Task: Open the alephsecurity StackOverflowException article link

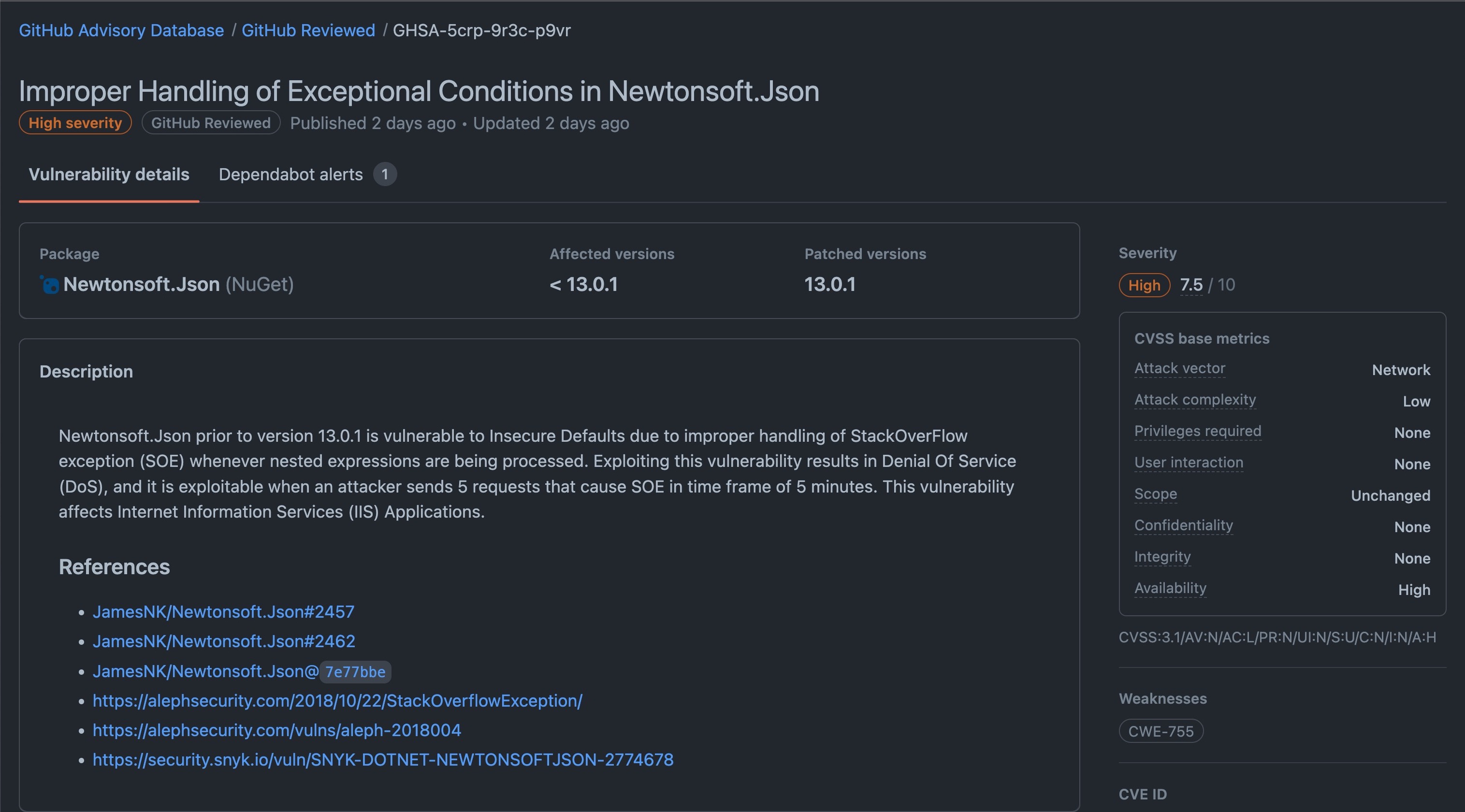Action: (x=337, y=700)
